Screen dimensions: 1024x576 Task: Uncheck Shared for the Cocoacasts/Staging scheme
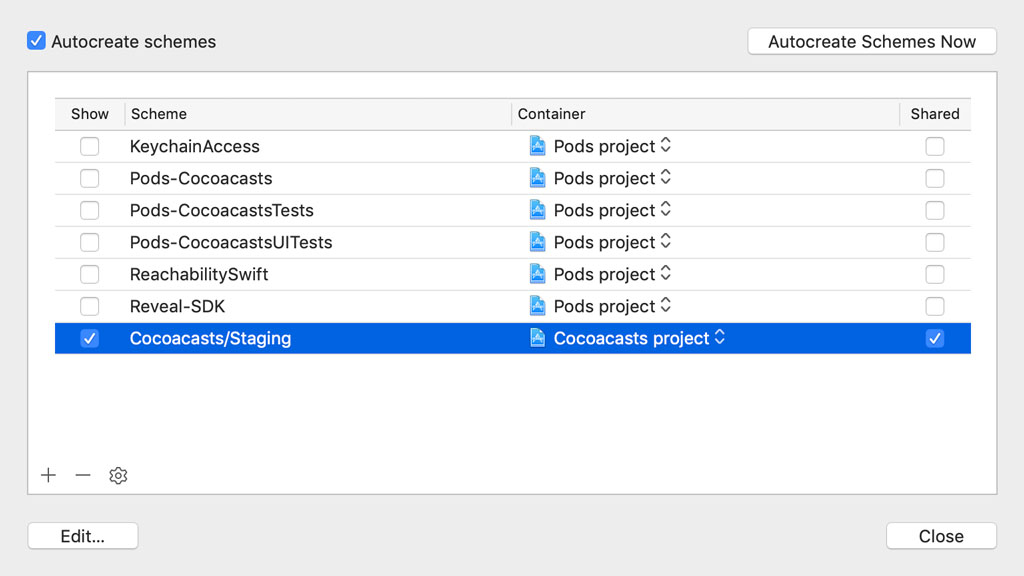point(935,338)
